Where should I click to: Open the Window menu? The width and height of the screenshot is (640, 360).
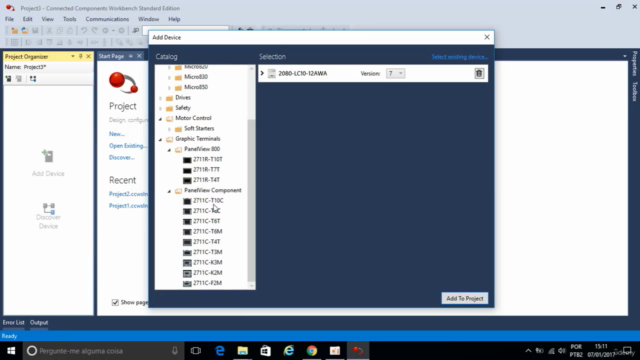pos(148,19)
